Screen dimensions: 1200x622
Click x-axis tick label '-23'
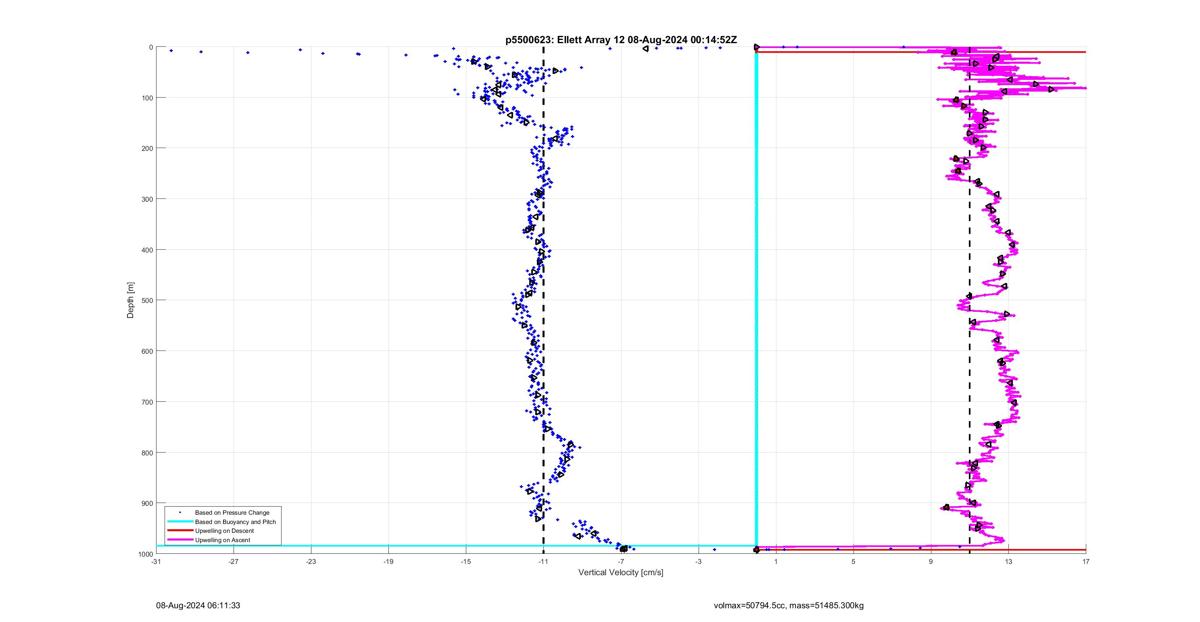click(x=311, y=561)
